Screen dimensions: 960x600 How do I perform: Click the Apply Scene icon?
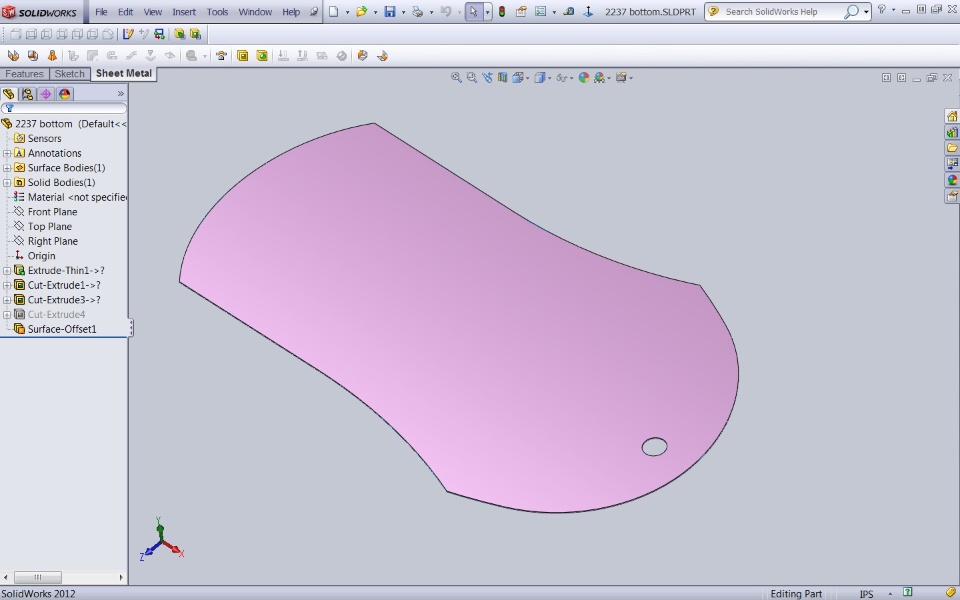pyautogui.click(x=599, y=78)
